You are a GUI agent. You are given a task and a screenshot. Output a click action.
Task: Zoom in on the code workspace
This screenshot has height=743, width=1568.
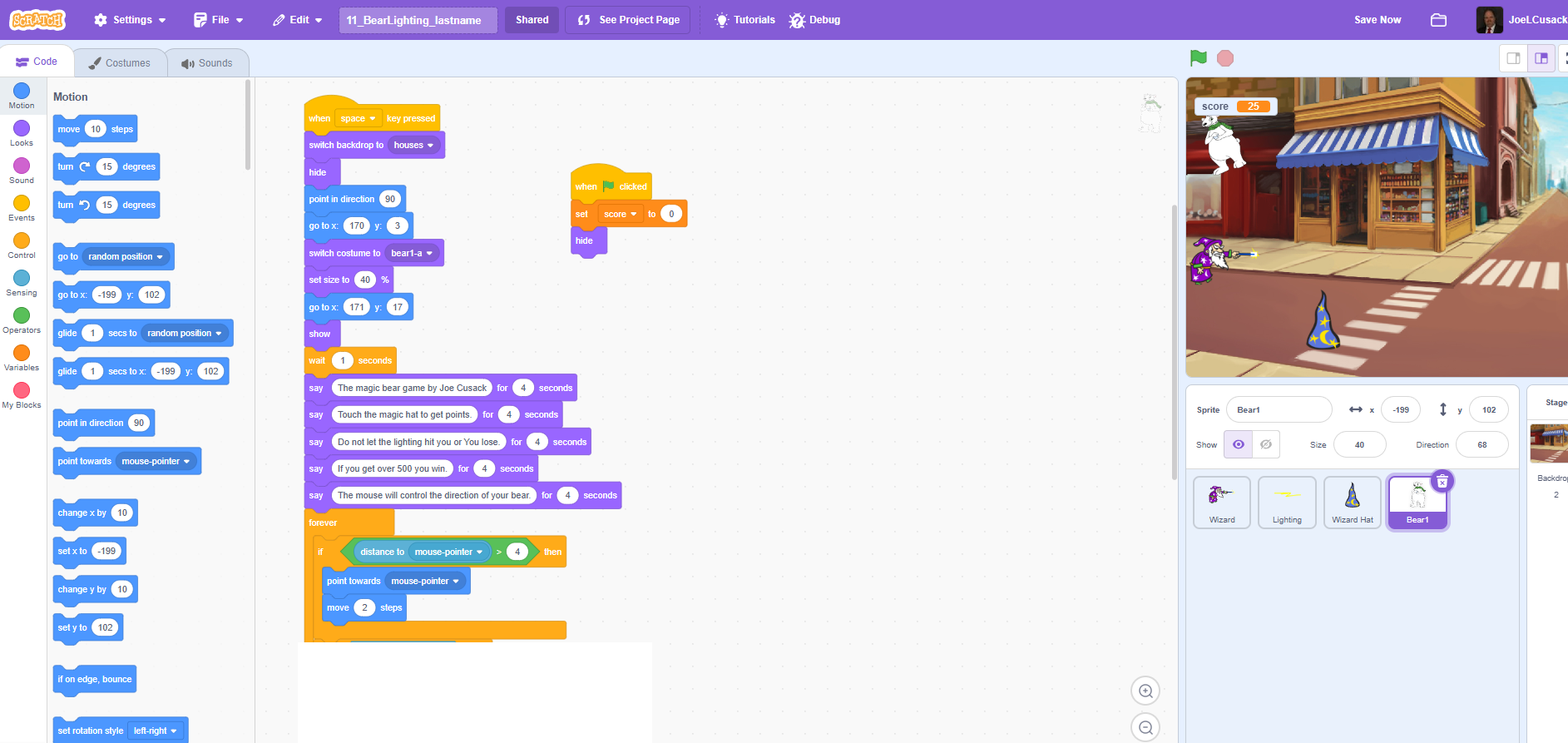point(1145,691)
